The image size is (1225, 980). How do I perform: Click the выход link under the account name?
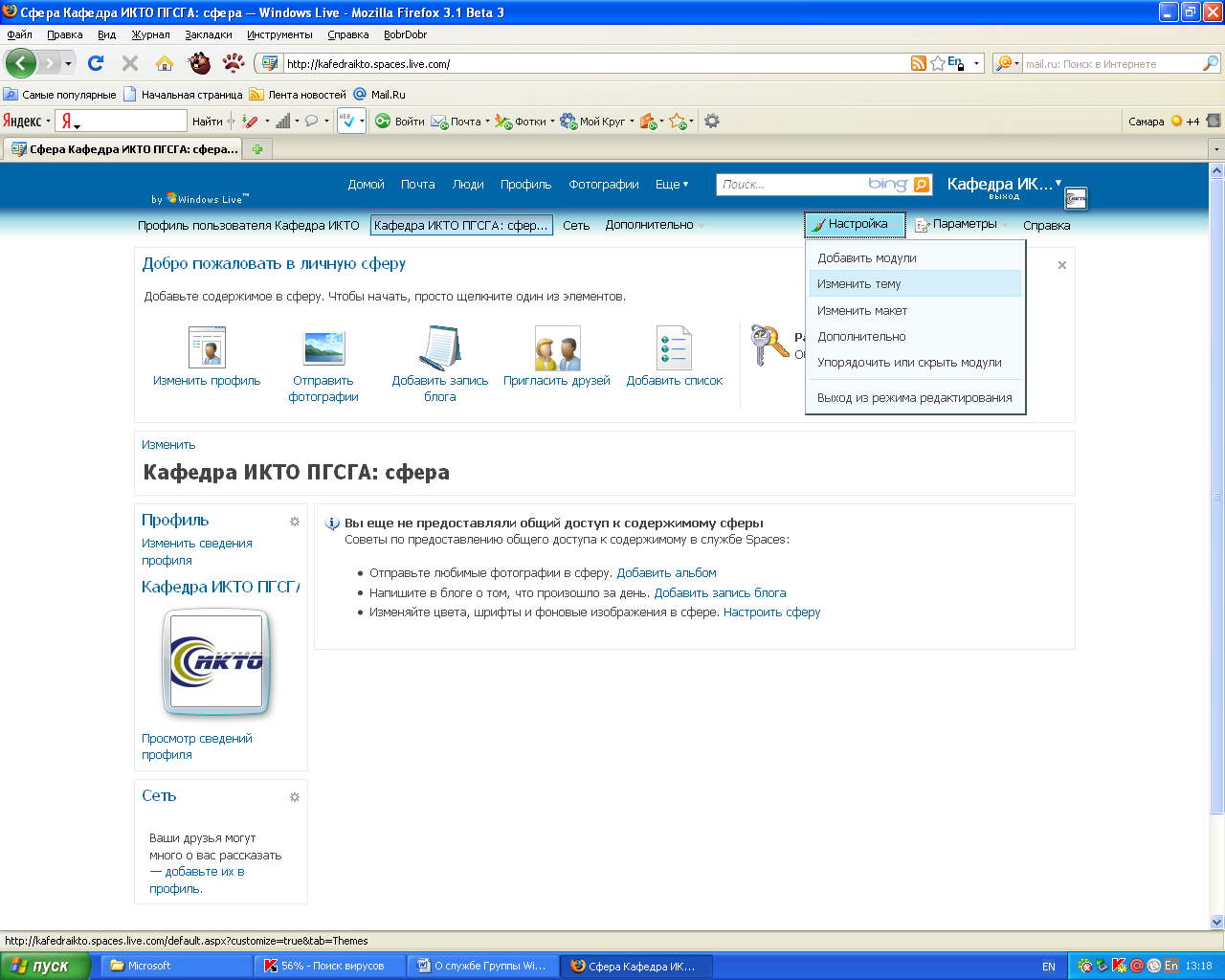point(1004,196)
